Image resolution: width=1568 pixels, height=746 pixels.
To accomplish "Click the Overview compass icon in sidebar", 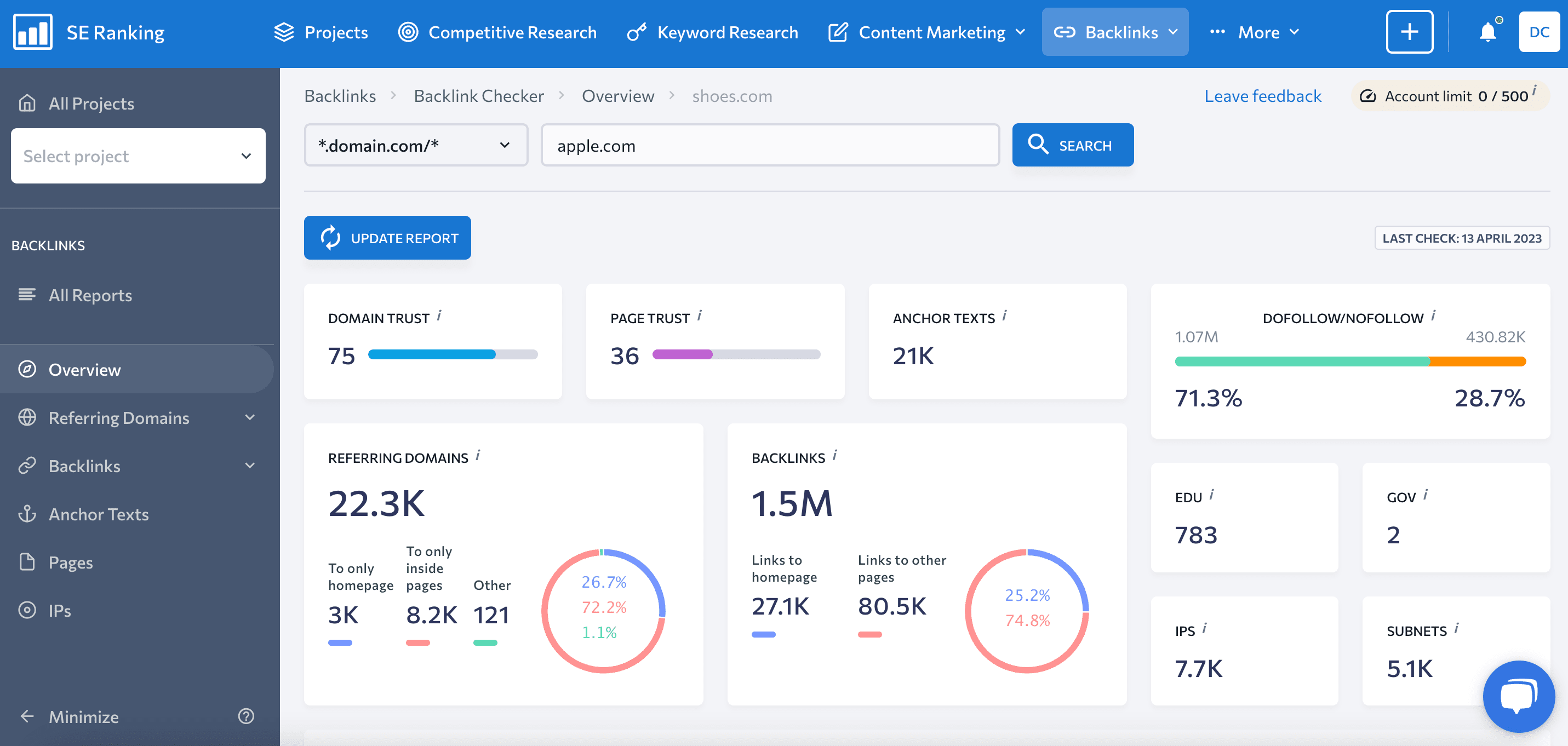I will 27,369.
